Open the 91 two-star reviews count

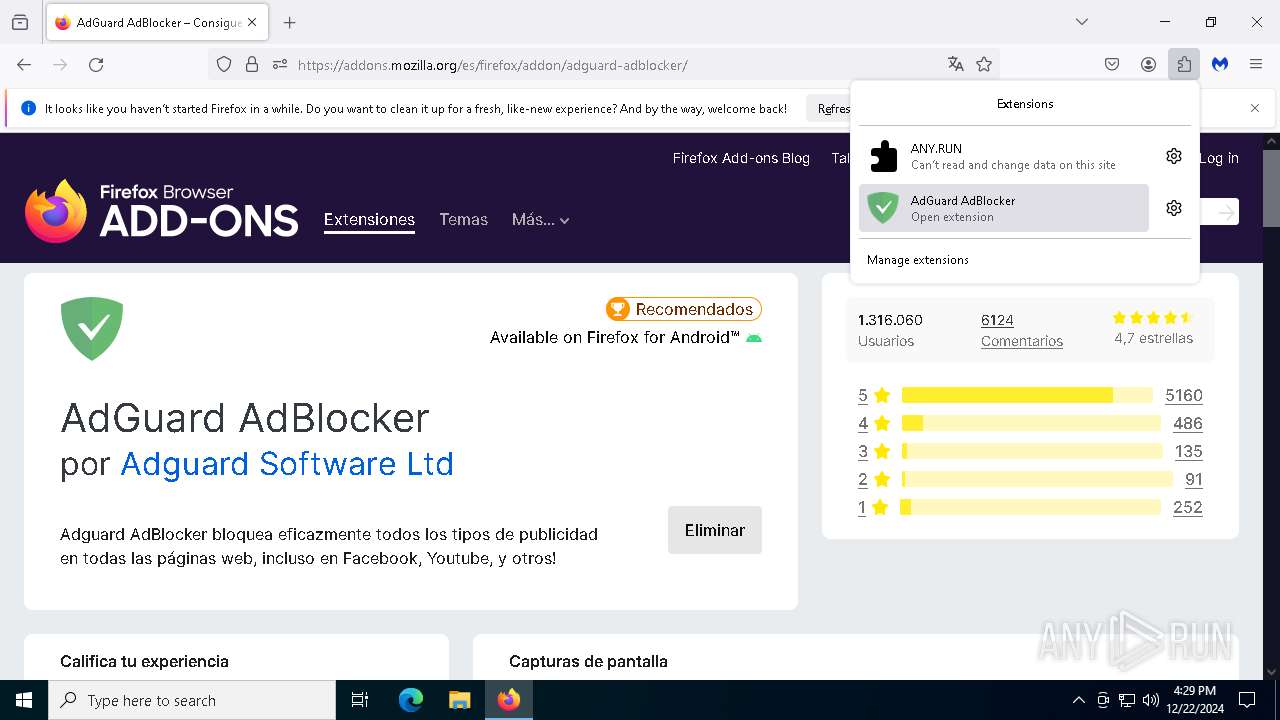coord(1194,479)
